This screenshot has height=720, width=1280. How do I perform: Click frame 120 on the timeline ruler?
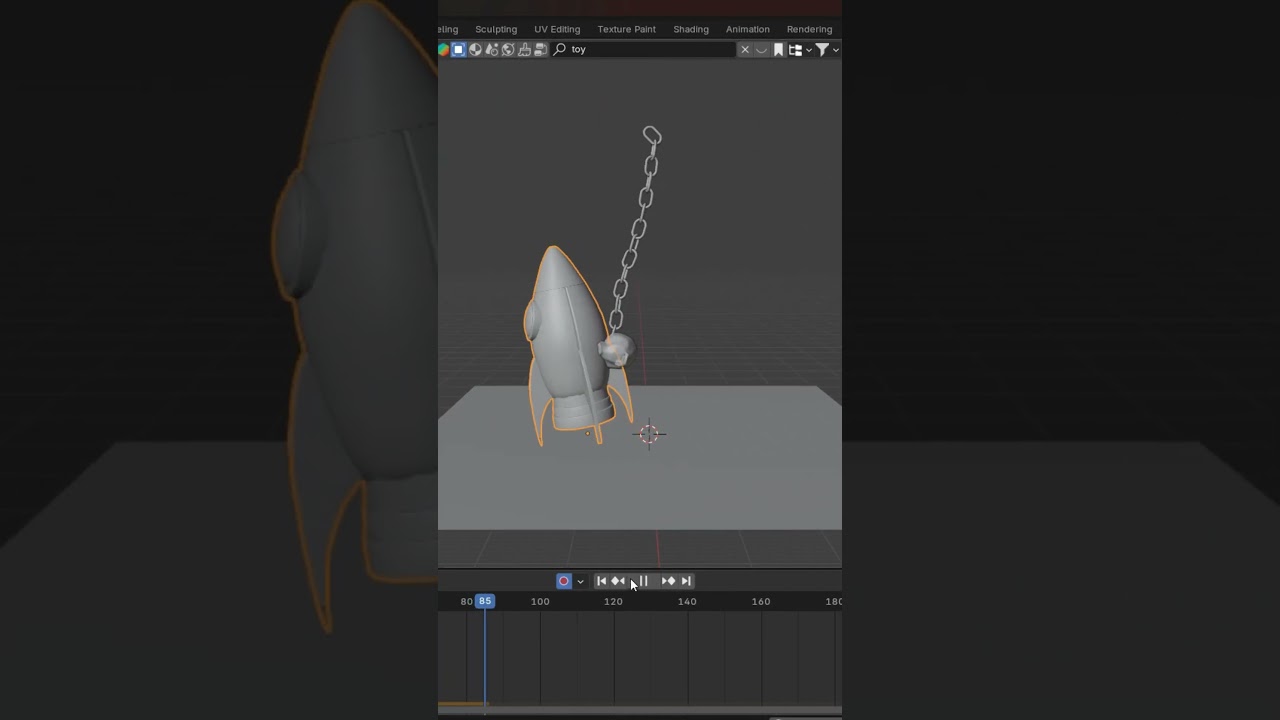pos(613,601)
